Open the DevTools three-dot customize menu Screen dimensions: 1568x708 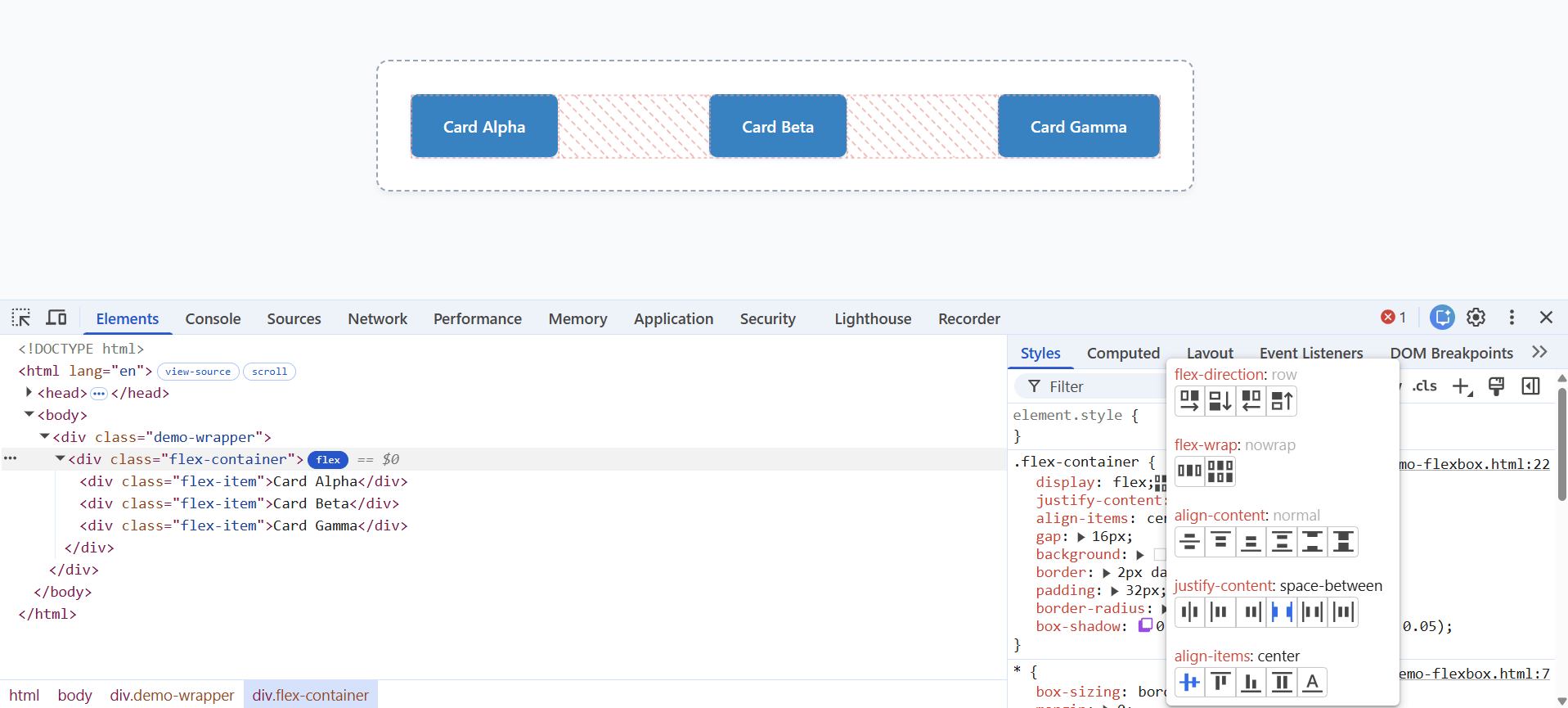click(1512, 318)
